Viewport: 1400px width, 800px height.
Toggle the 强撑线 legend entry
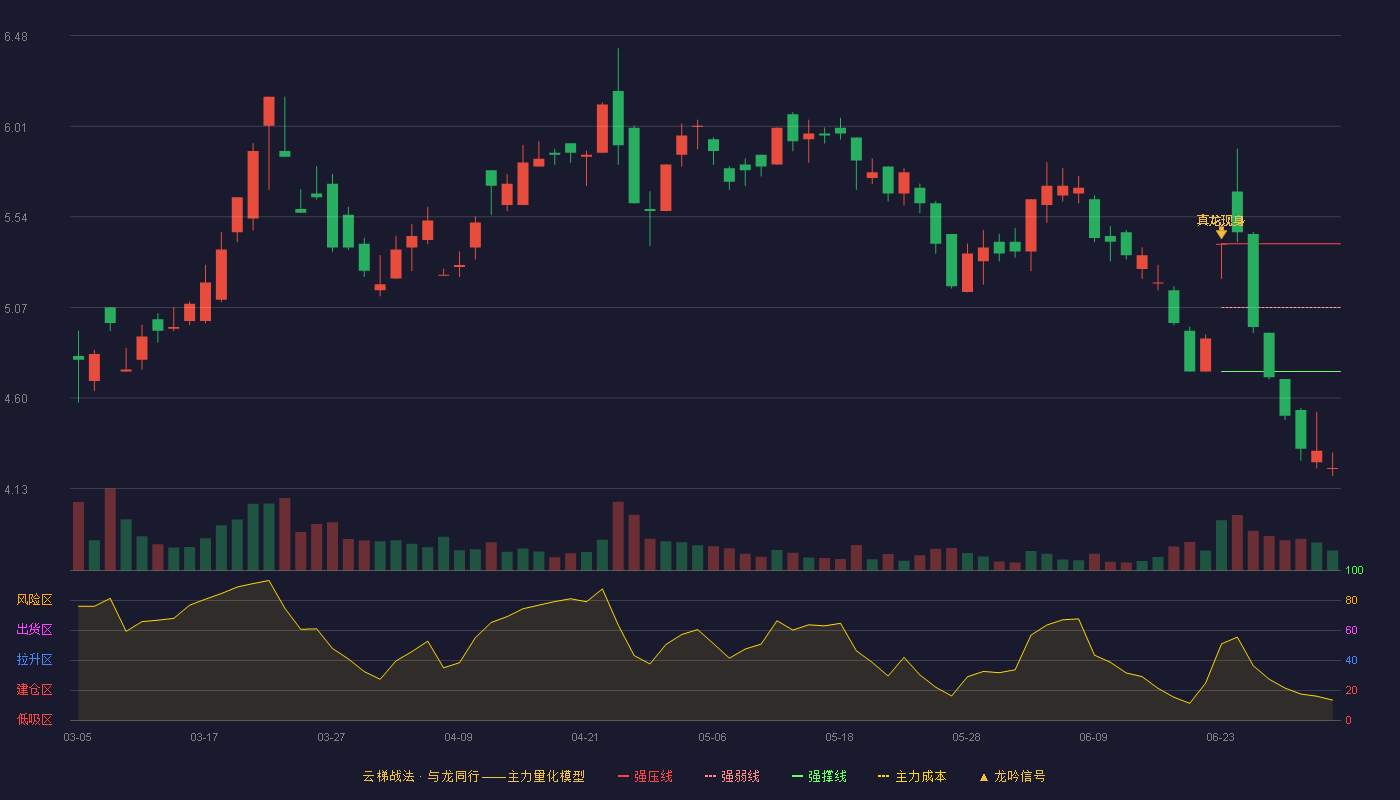click(819, 776)
